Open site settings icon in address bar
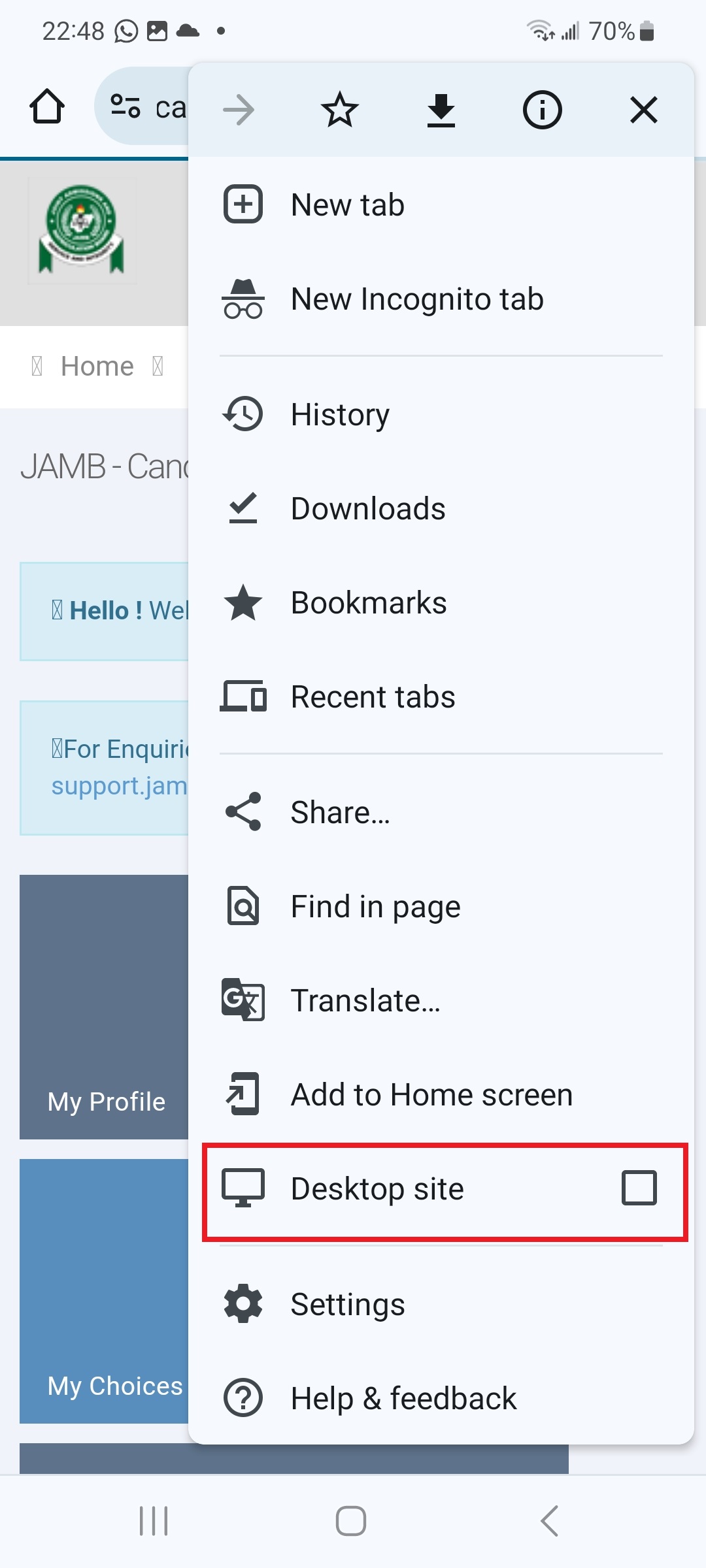Viewport: 706px width, 1568px height. tap(125, 106)
